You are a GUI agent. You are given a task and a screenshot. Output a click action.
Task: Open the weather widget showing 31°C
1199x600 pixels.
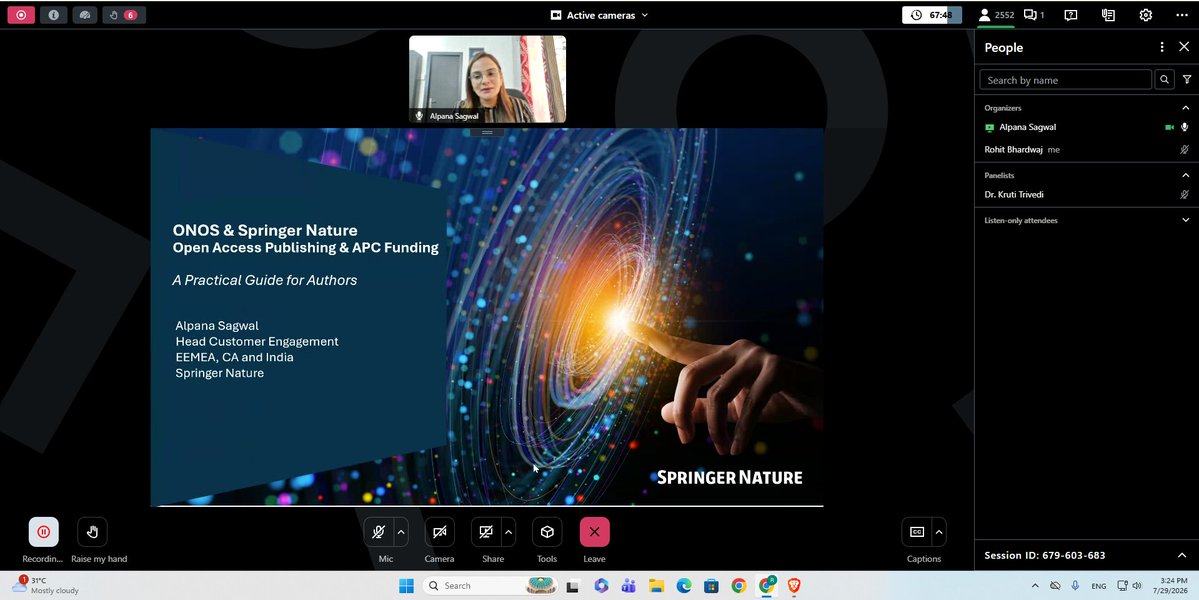46,585
